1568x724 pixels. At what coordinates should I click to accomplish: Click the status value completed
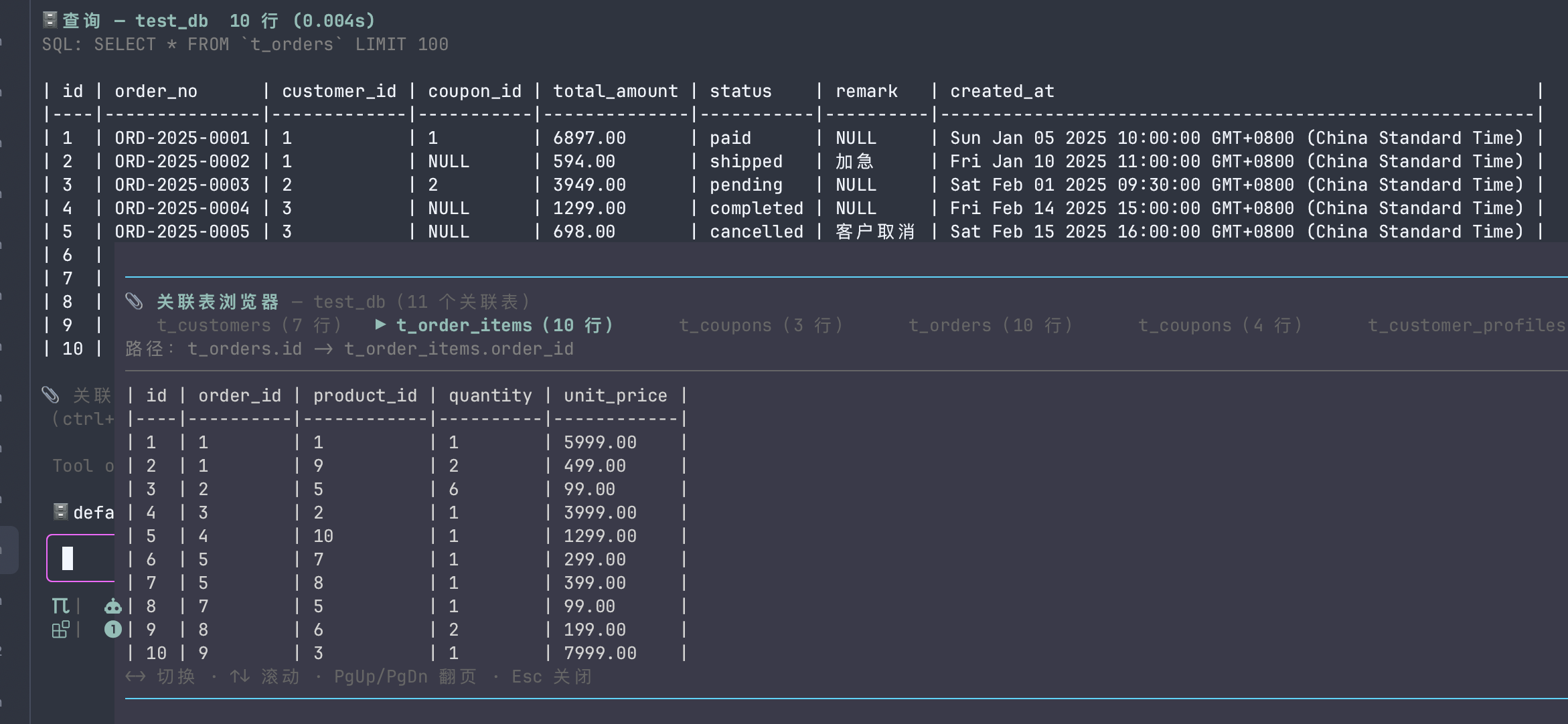757,208
